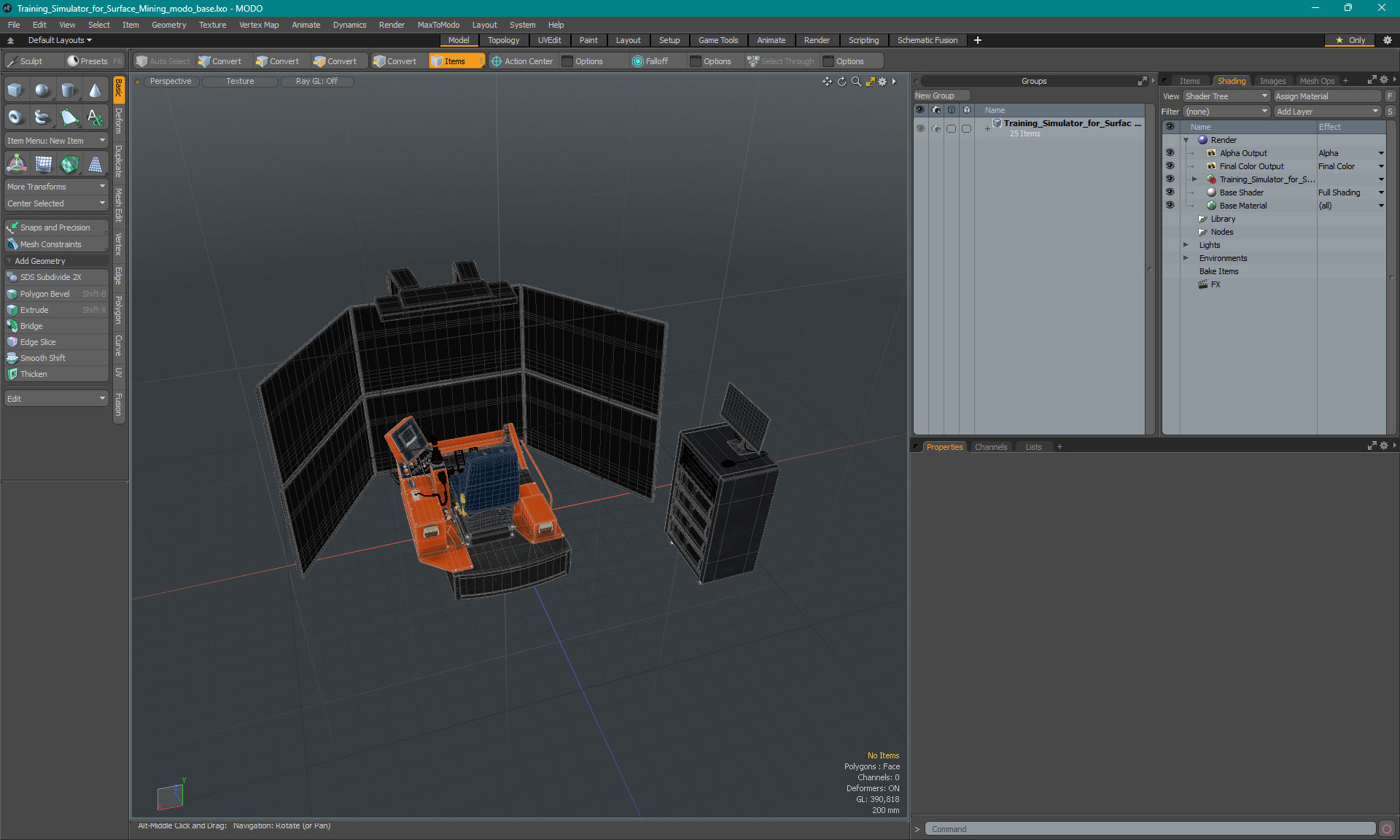Select the Text tool icon

[95, 117]
